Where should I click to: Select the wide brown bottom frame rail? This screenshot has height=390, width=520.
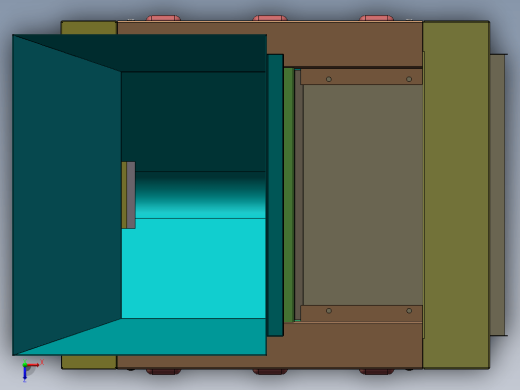345,345
